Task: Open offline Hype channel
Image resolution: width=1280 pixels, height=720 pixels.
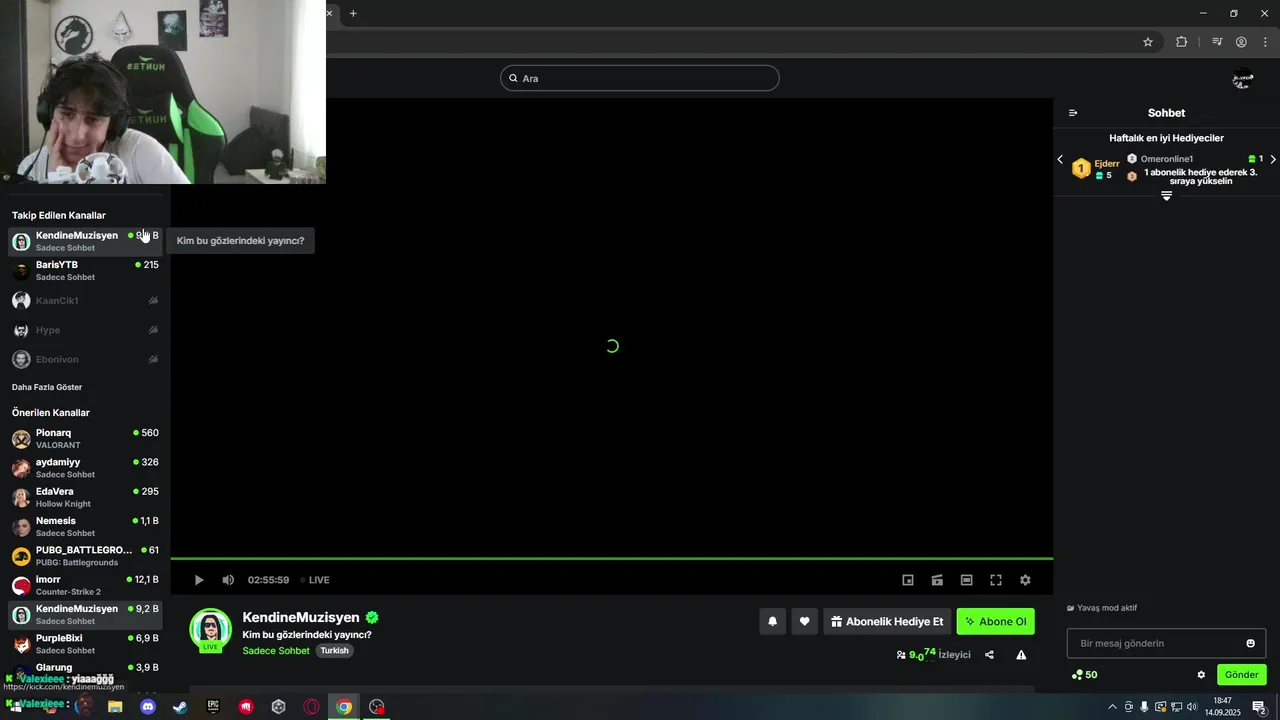Action: click(x=85, y=330)
